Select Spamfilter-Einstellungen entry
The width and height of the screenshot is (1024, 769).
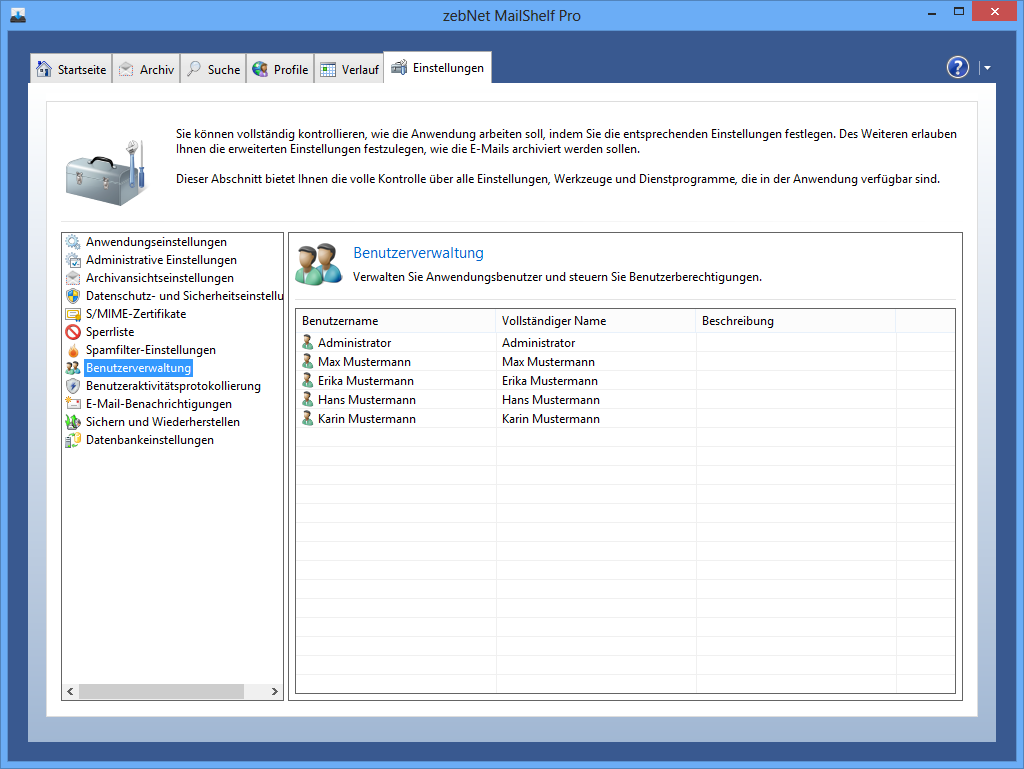pos(151,350)
